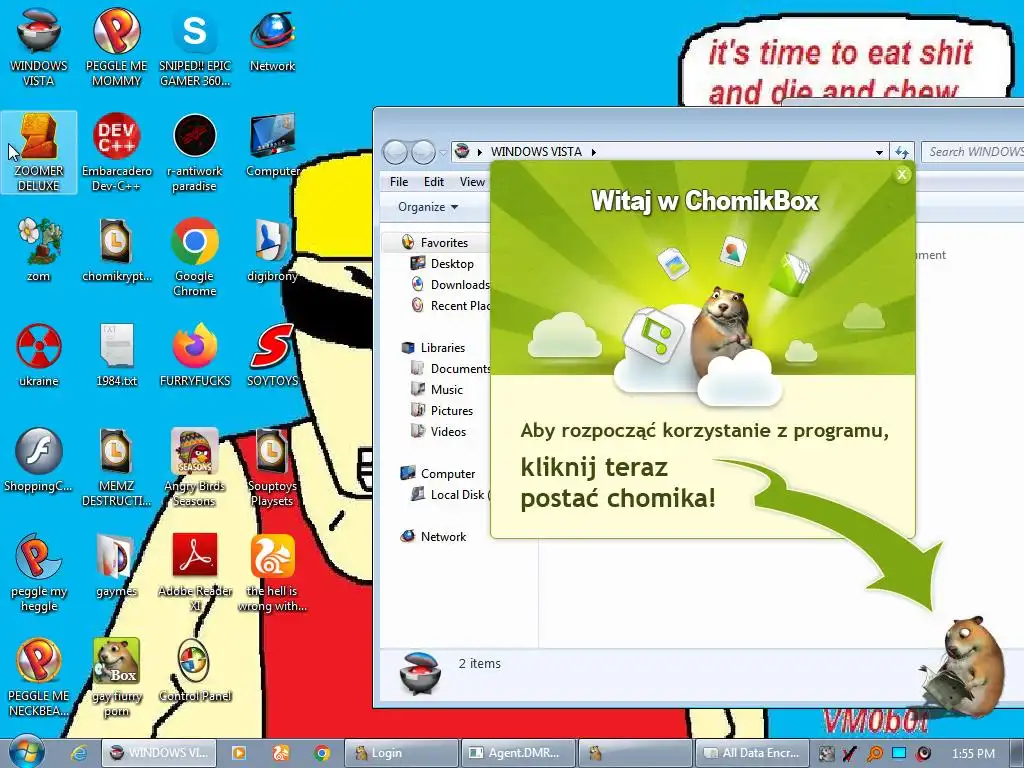Open the Network desktop icon
This screenshot has width=1024, height=768.
(x=272, y=39)
